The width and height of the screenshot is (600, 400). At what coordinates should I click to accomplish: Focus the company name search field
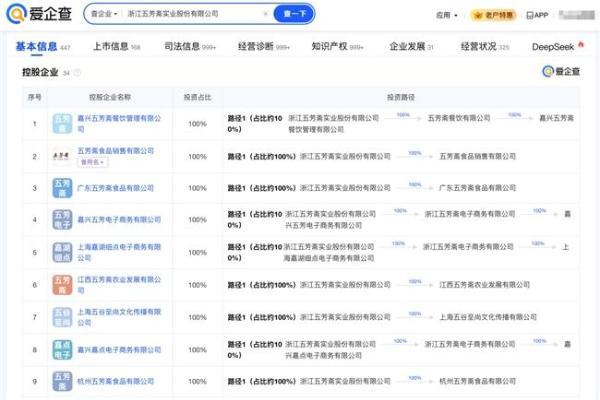(191, 14)
